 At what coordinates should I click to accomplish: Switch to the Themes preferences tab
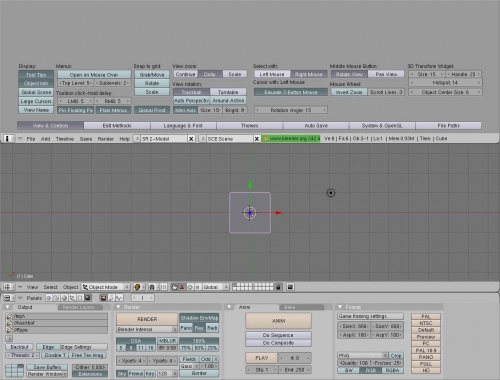(250, 126)
